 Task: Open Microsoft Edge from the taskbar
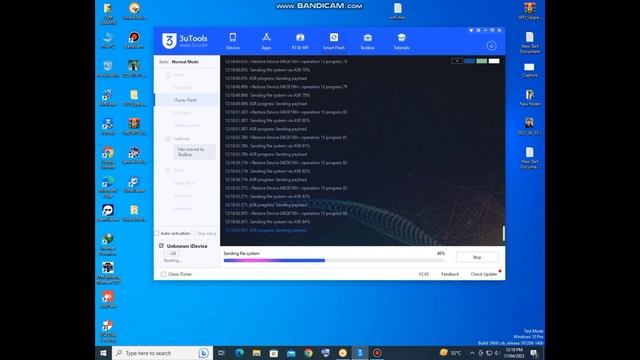point(239,353)
